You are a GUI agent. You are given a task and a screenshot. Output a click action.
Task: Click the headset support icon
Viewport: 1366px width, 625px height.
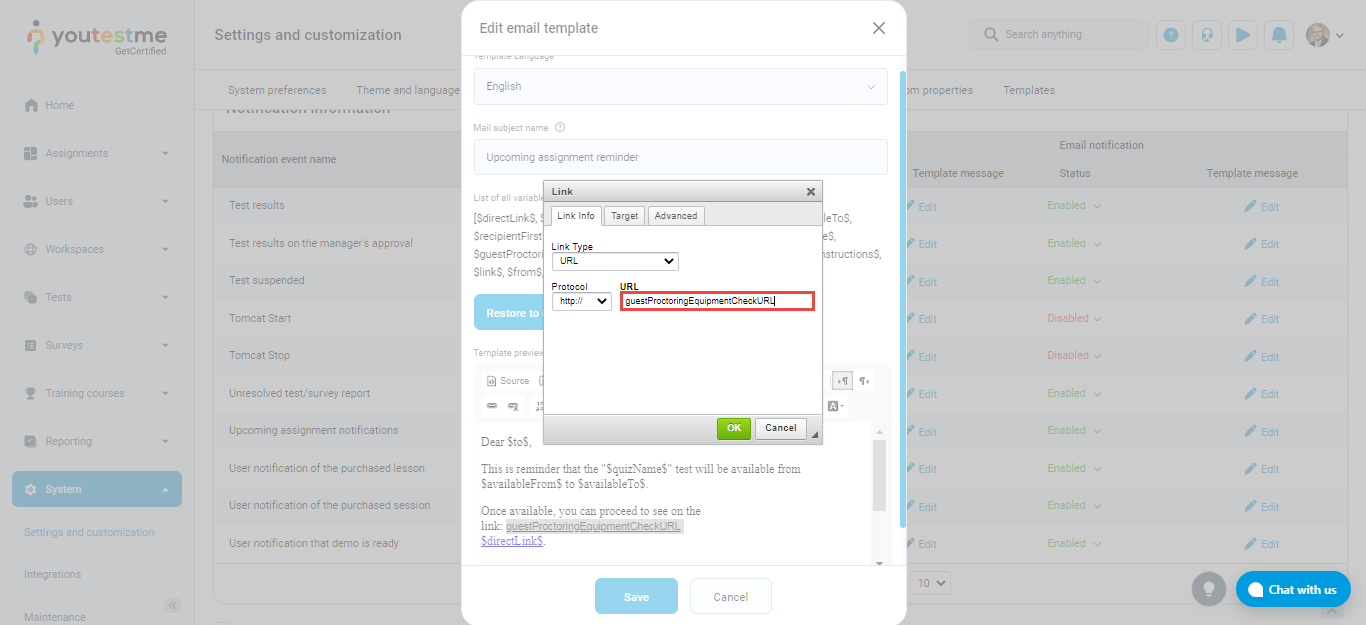(x=1207, y=35)
